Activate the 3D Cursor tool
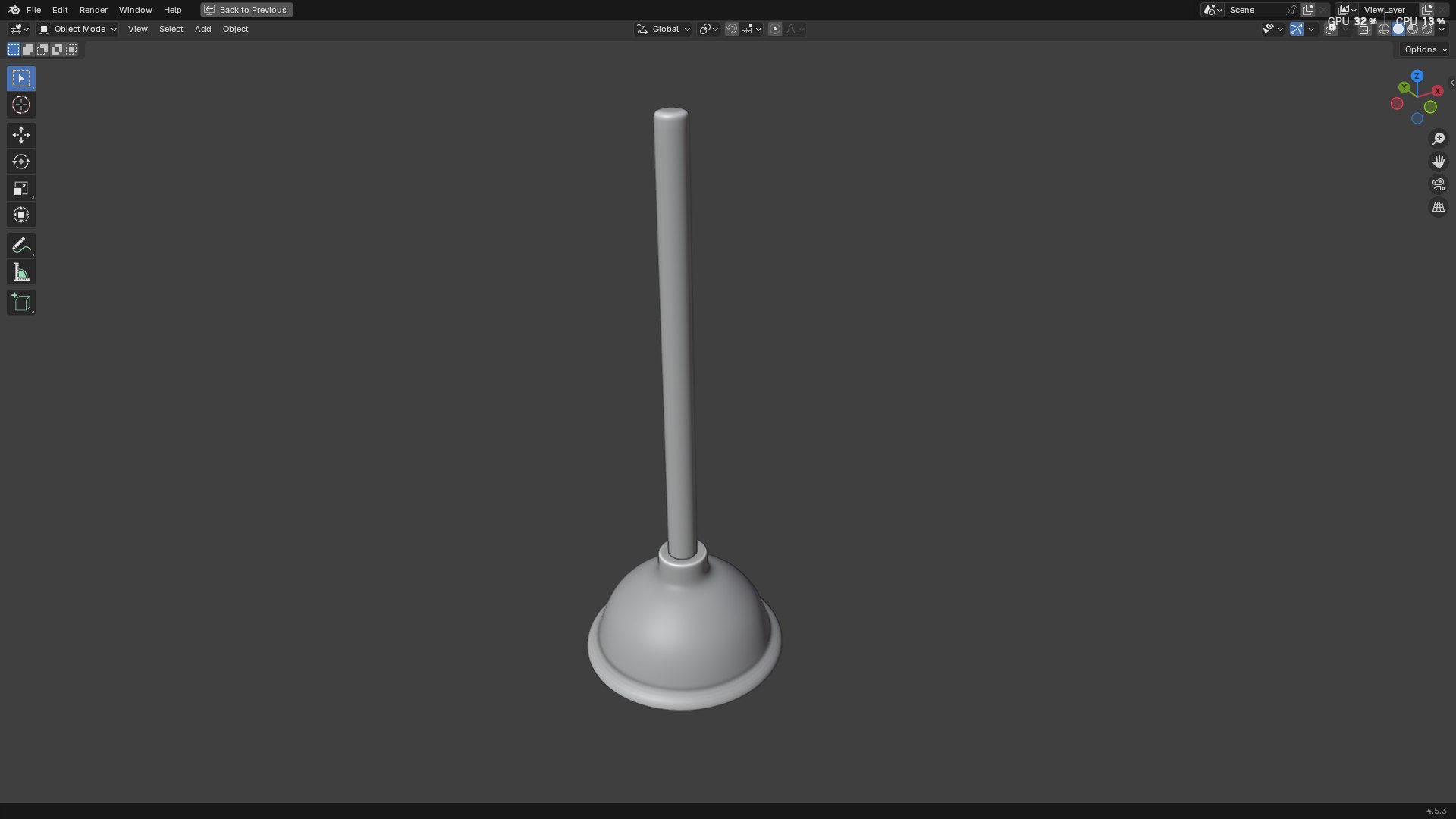The width and height of the screenshot is (1456, 819). point(21,105)
